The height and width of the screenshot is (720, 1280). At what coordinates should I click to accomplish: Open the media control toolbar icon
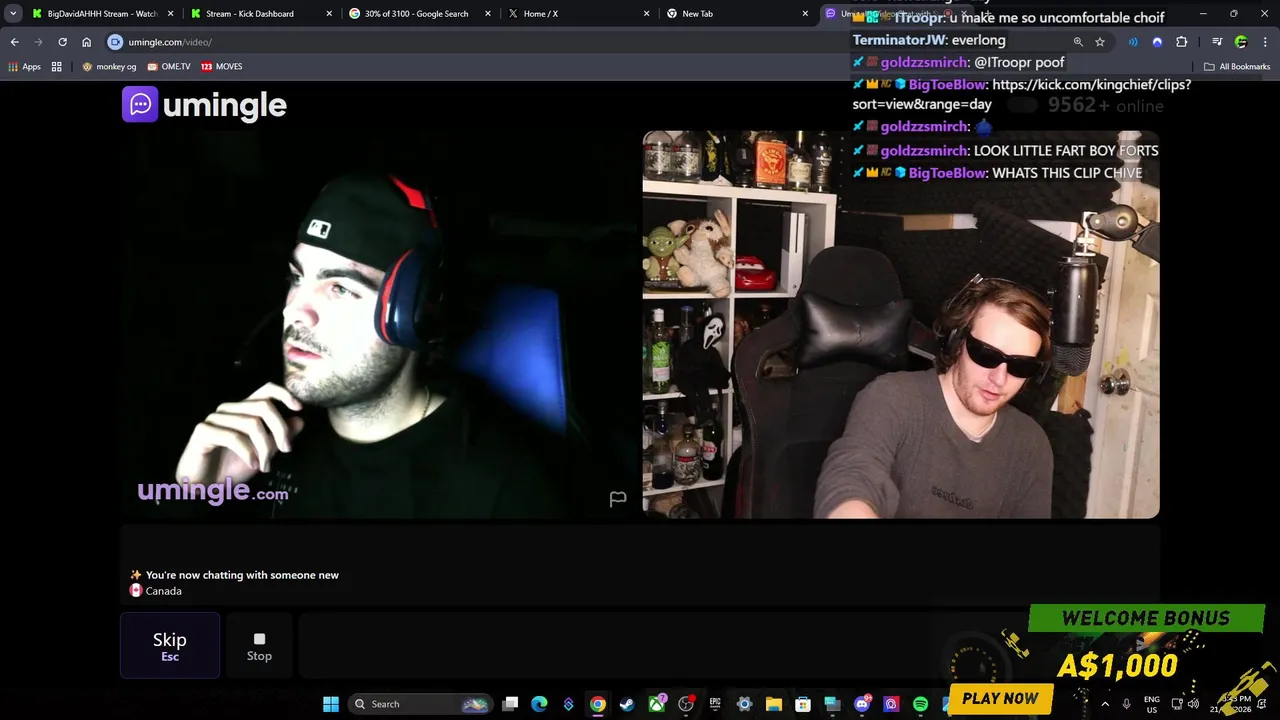[1217, 42]
